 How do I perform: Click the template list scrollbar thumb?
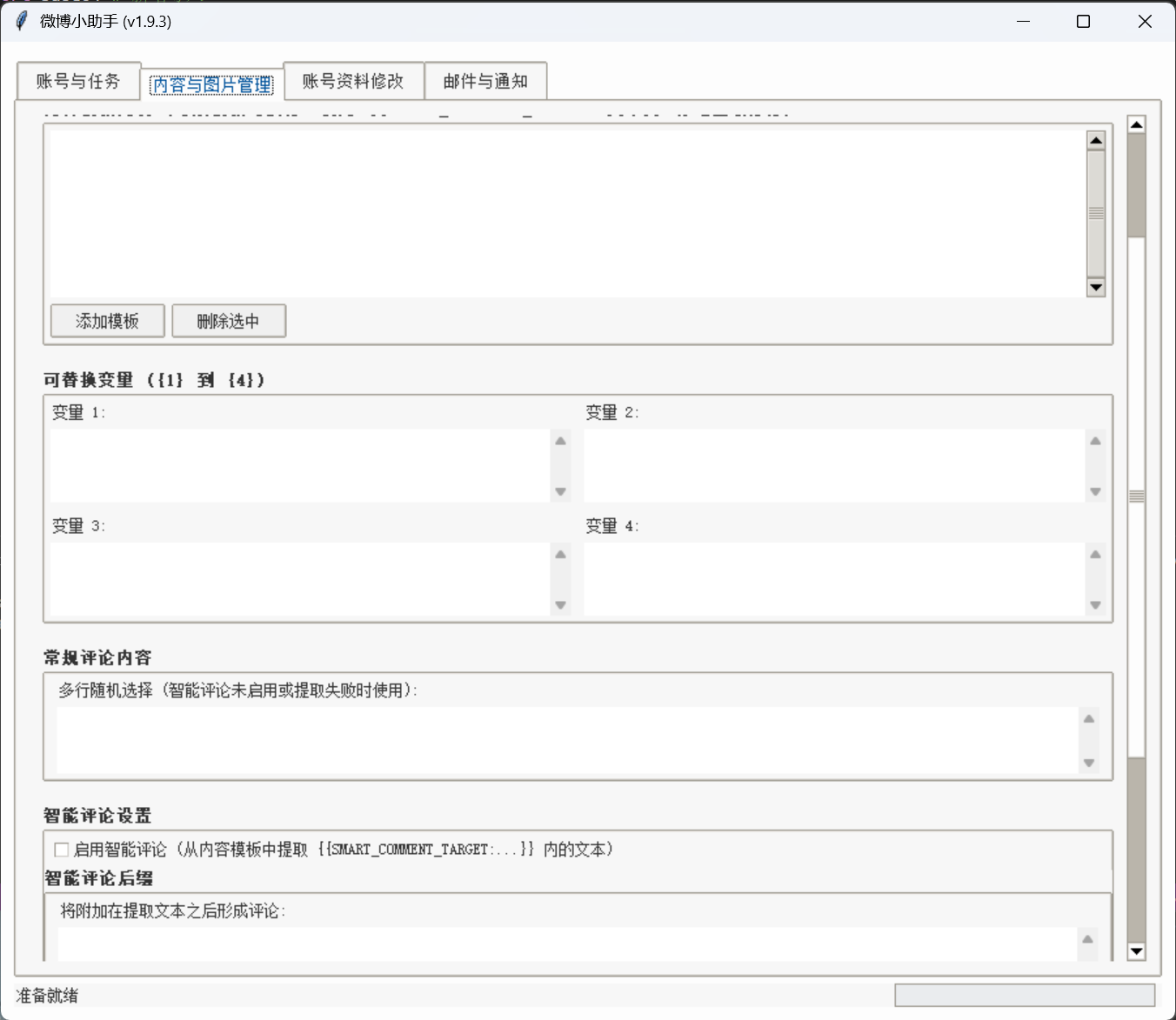pyautogui.click(x=1096, y=213)
